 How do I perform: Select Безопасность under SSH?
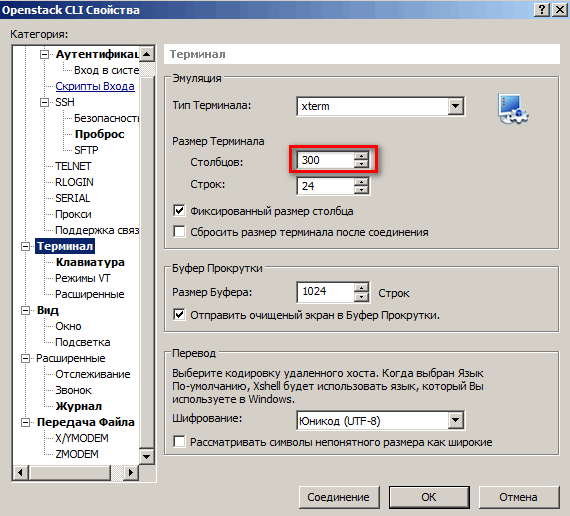coord(106,118)
